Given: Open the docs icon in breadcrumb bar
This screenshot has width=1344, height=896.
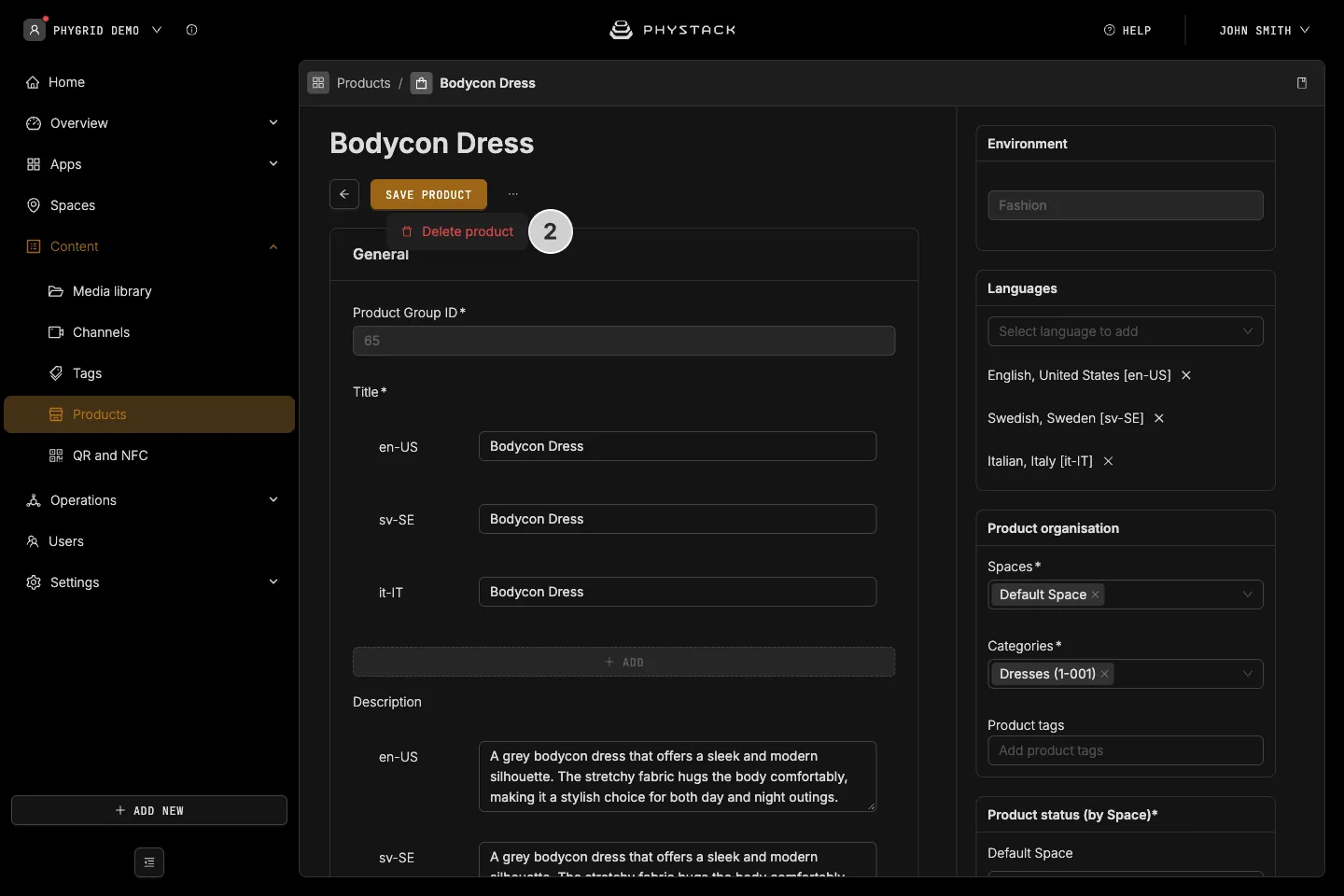Looking at the screenshot, I should [x=1302, y=83].
